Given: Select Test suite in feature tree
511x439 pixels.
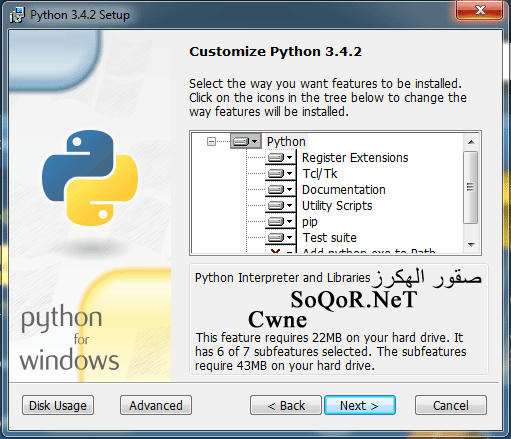Looking at the screenshot, I should [329, 238].
